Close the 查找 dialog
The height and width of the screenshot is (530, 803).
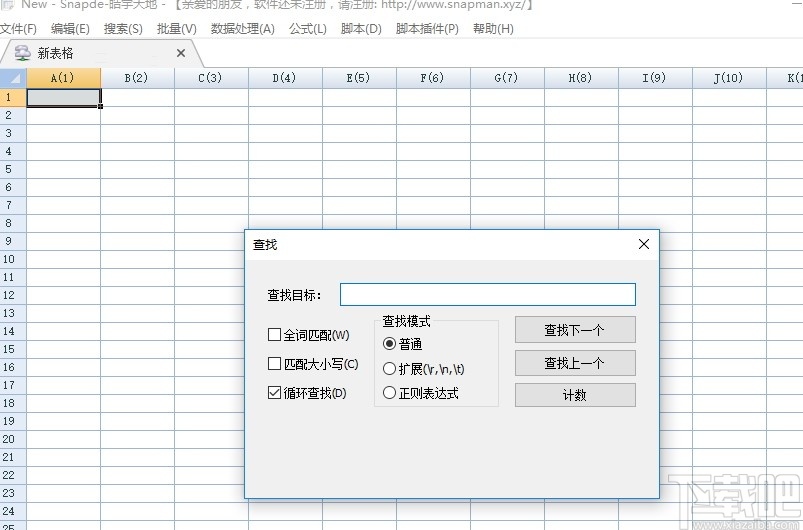644,244
